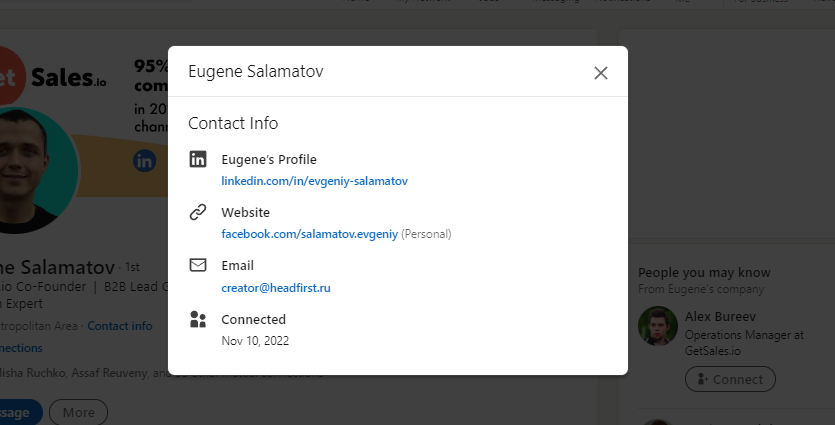Open the linkedin.com/in/evgeniy-salamatov profile link
Screen dimensions: 835x425
pyautogui.click(x=314, y=181)
